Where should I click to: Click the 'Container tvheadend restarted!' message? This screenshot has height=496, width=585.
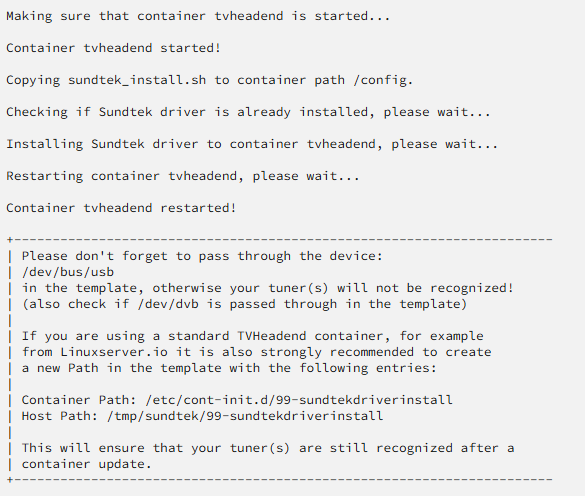(121, 208)
